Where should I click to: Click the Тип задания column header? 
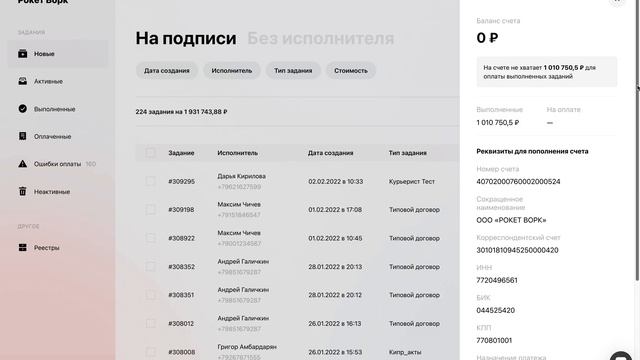[x=407, y=153]
